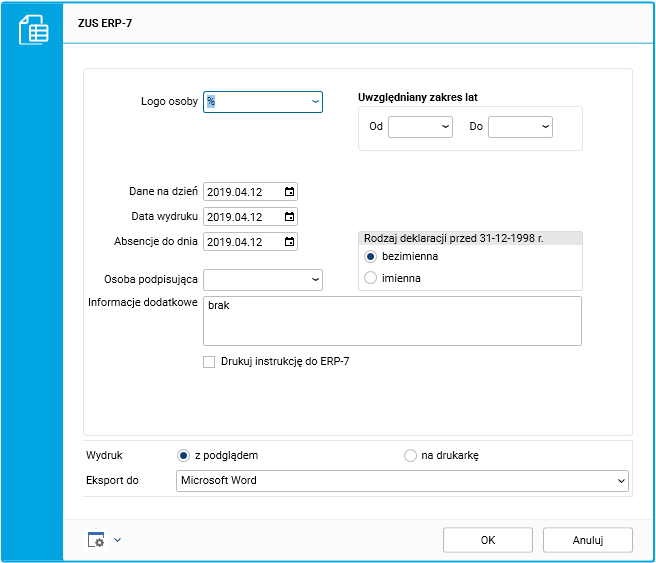Click the Rodzaj deklaracji przed 31-12-1998 r. header

tap(470, 238)
